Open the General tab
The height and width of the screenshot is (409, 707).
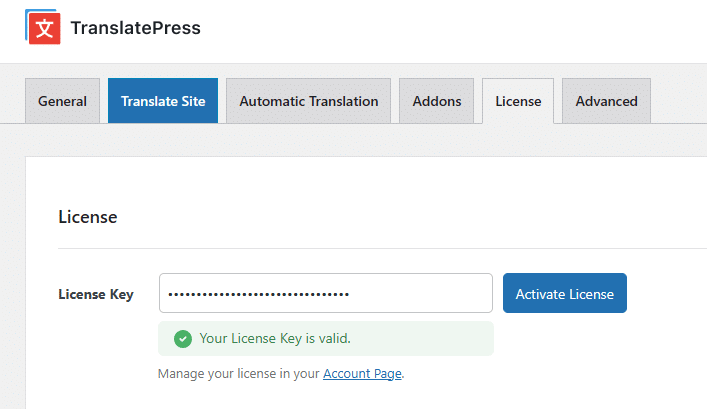coord(62,101)
